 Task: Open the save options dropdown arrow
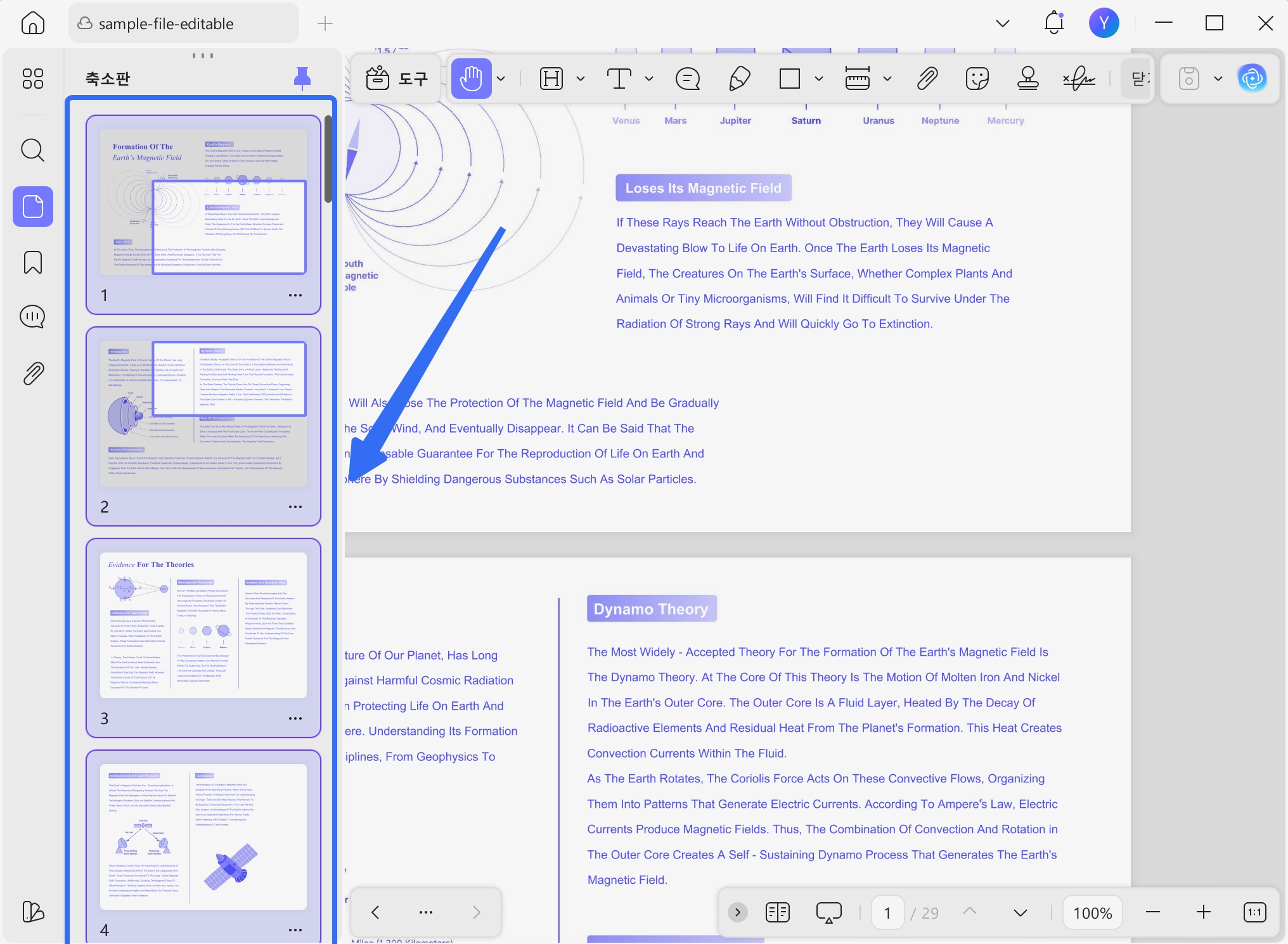pyautogui.click(x=1218, y=79)
